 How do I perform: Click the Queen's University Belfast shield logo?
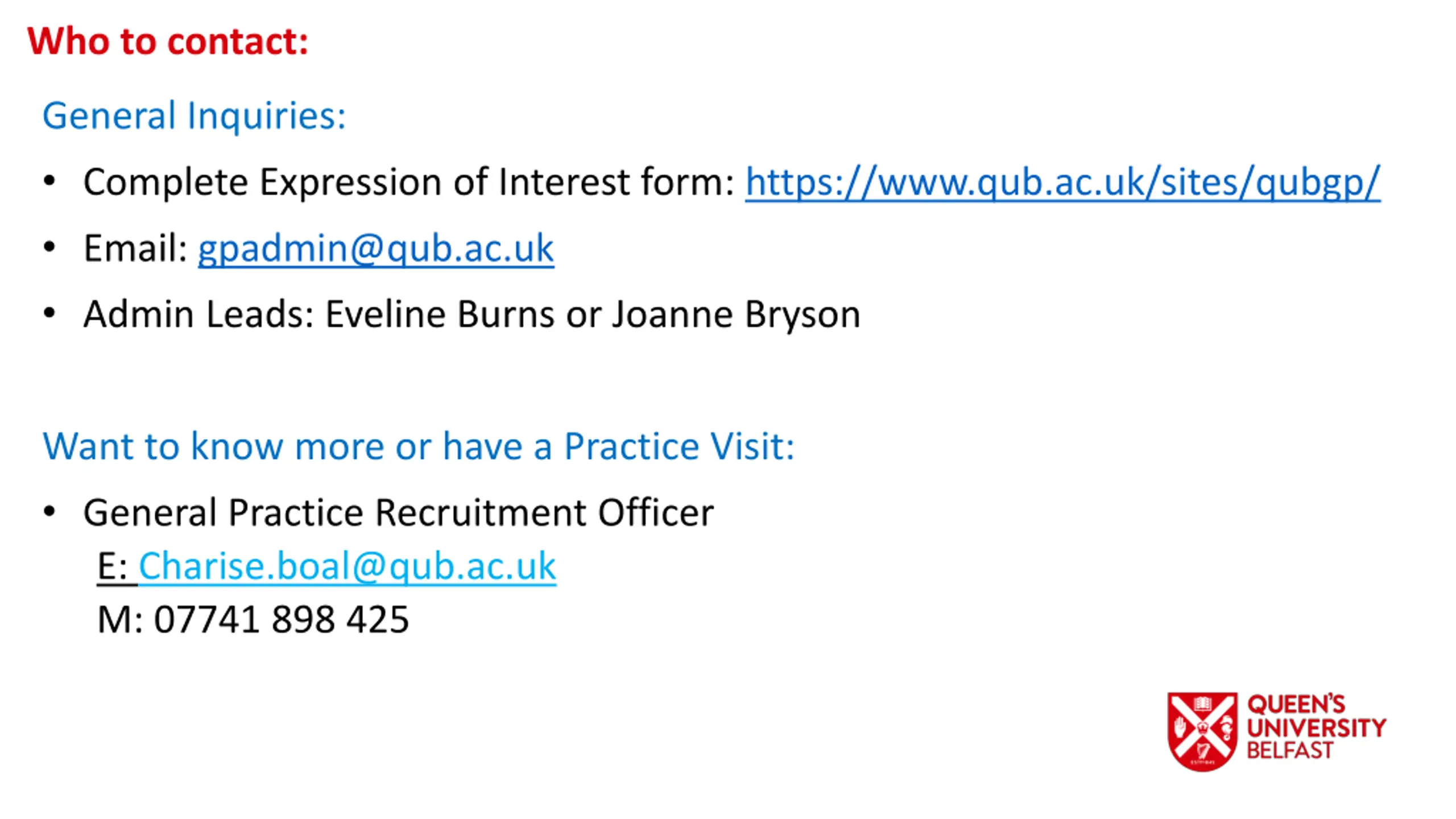tap(1202, 731)
